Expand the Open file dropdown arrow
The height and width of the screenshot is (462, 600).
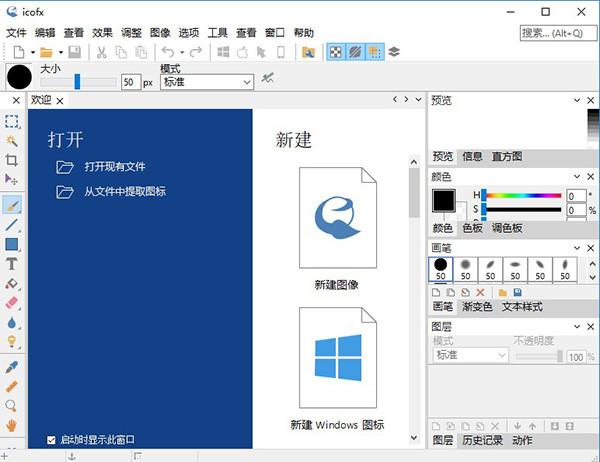pos(59,51)
